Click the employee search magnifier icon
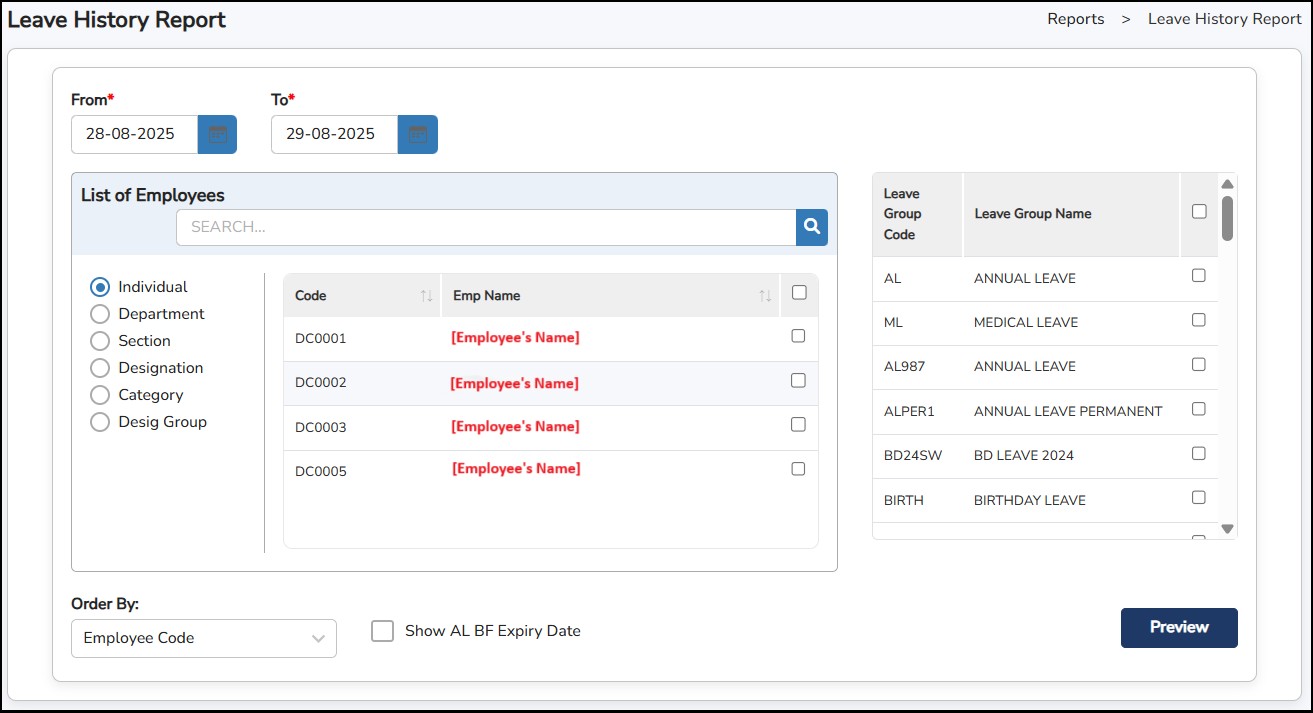Image resolution: width=1313 pixels, height=713 pixels. 812,227
